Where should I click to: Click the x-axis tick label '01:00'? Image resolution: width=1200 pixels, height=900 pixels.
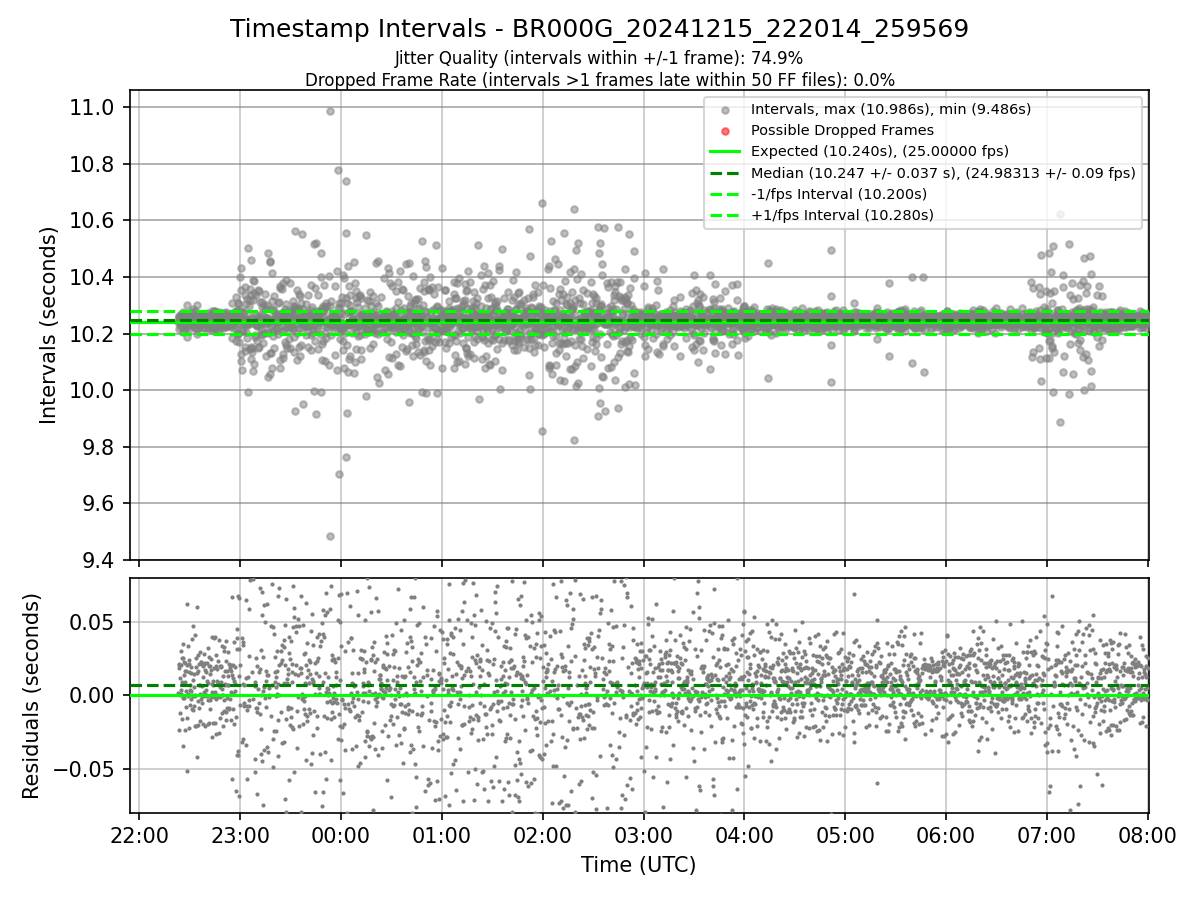(x=442, y=834)
